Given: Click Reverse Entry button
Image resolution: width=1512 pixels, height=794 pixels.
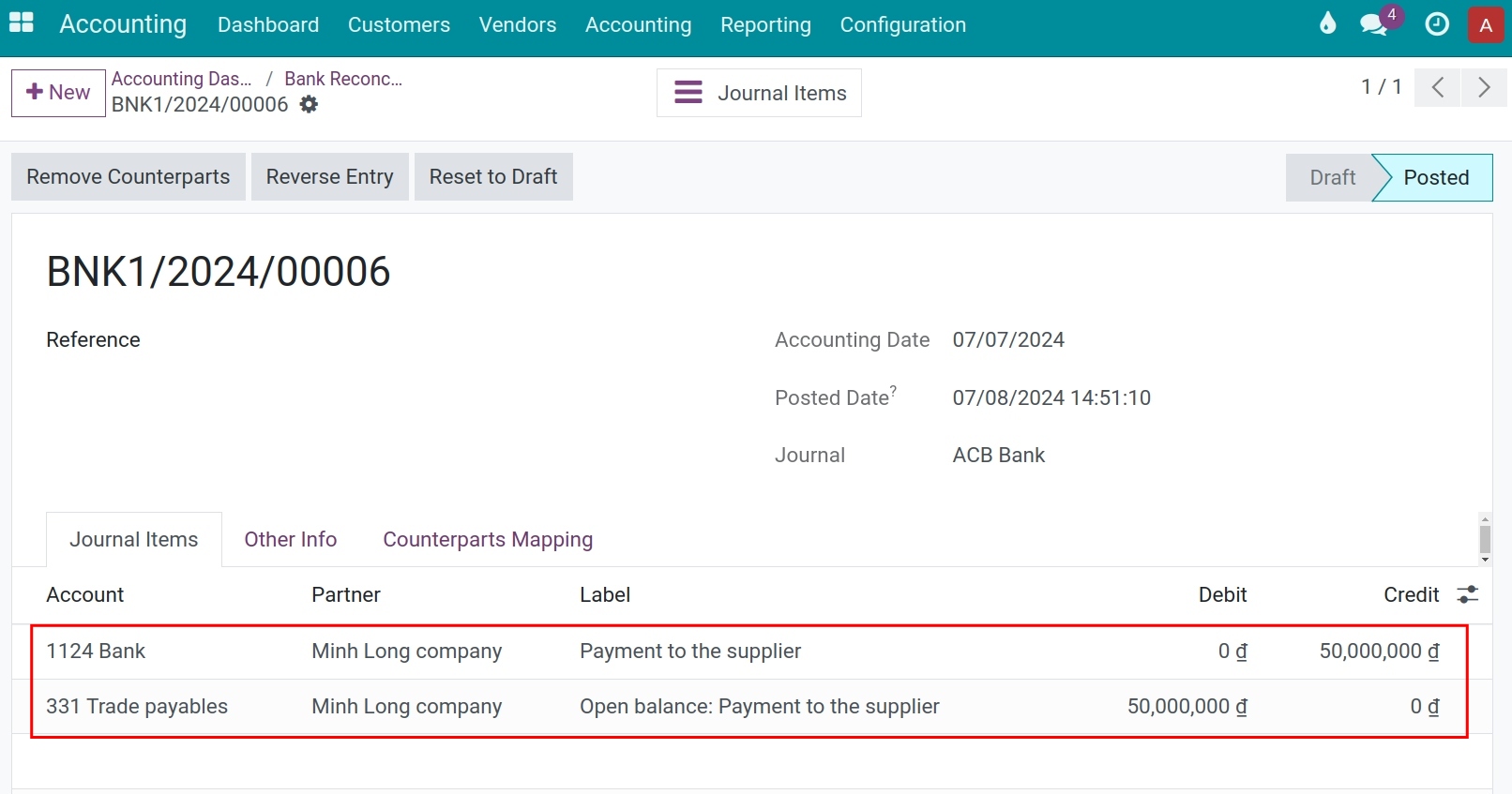Looking at the screenshot, I should pyautogui.click(x=330, y=176).
